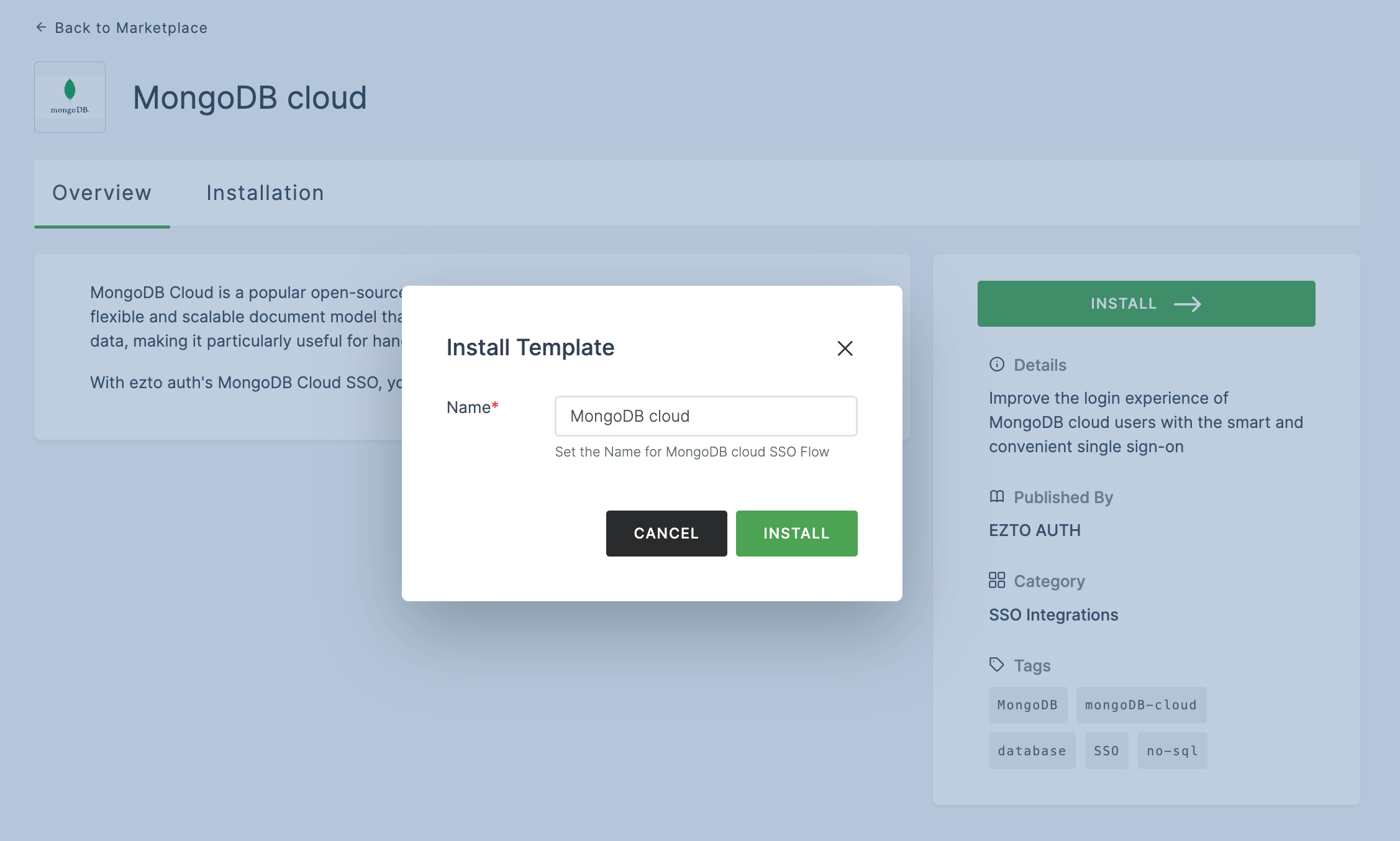Select the no-sql tag
The image size is (1400, 841).
(1173, 751)
